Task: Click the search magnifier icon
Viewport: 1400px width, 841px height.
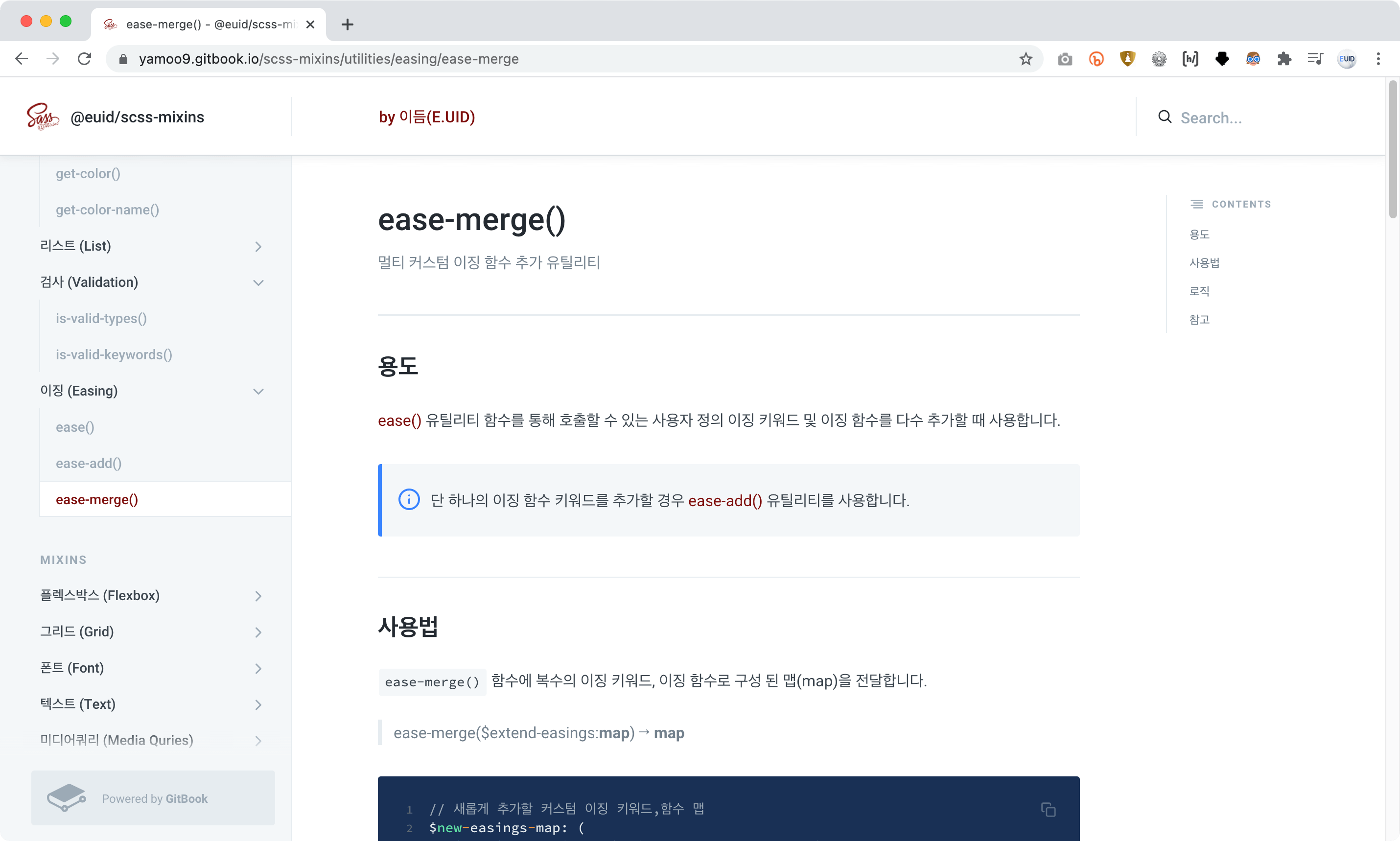Action: (x=1165, y=117)
